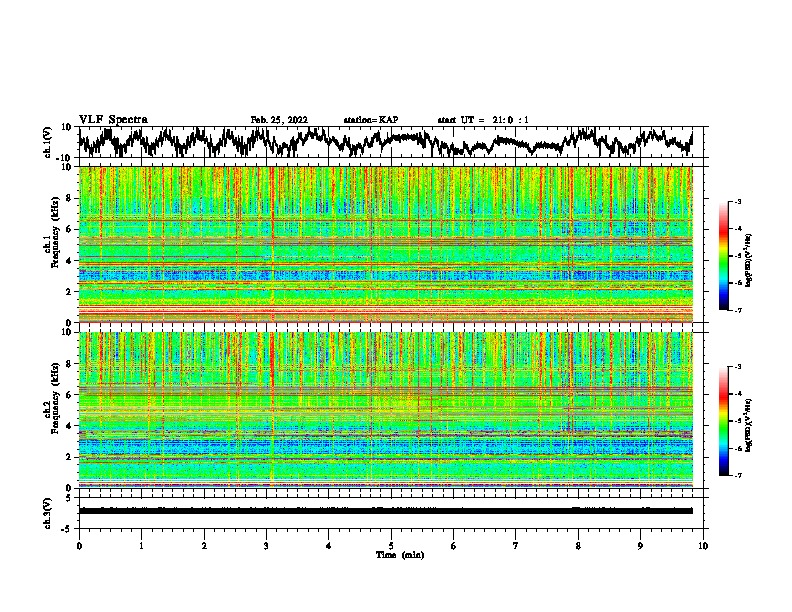Click the ch.2 'Frequency (kHz)' axis label
This screenshot has width=792, height=612.
(x=55, y=398)
